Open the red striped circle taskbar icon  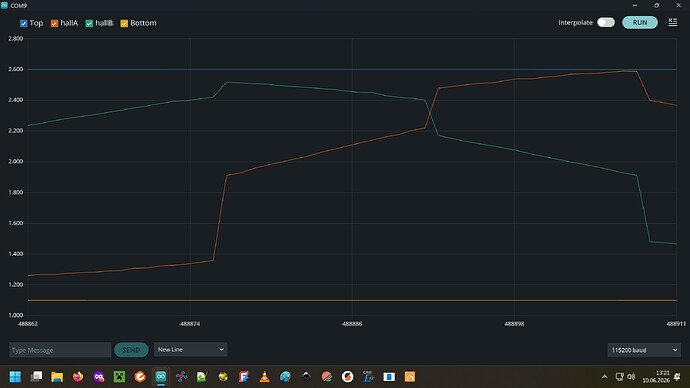point(327,377)
